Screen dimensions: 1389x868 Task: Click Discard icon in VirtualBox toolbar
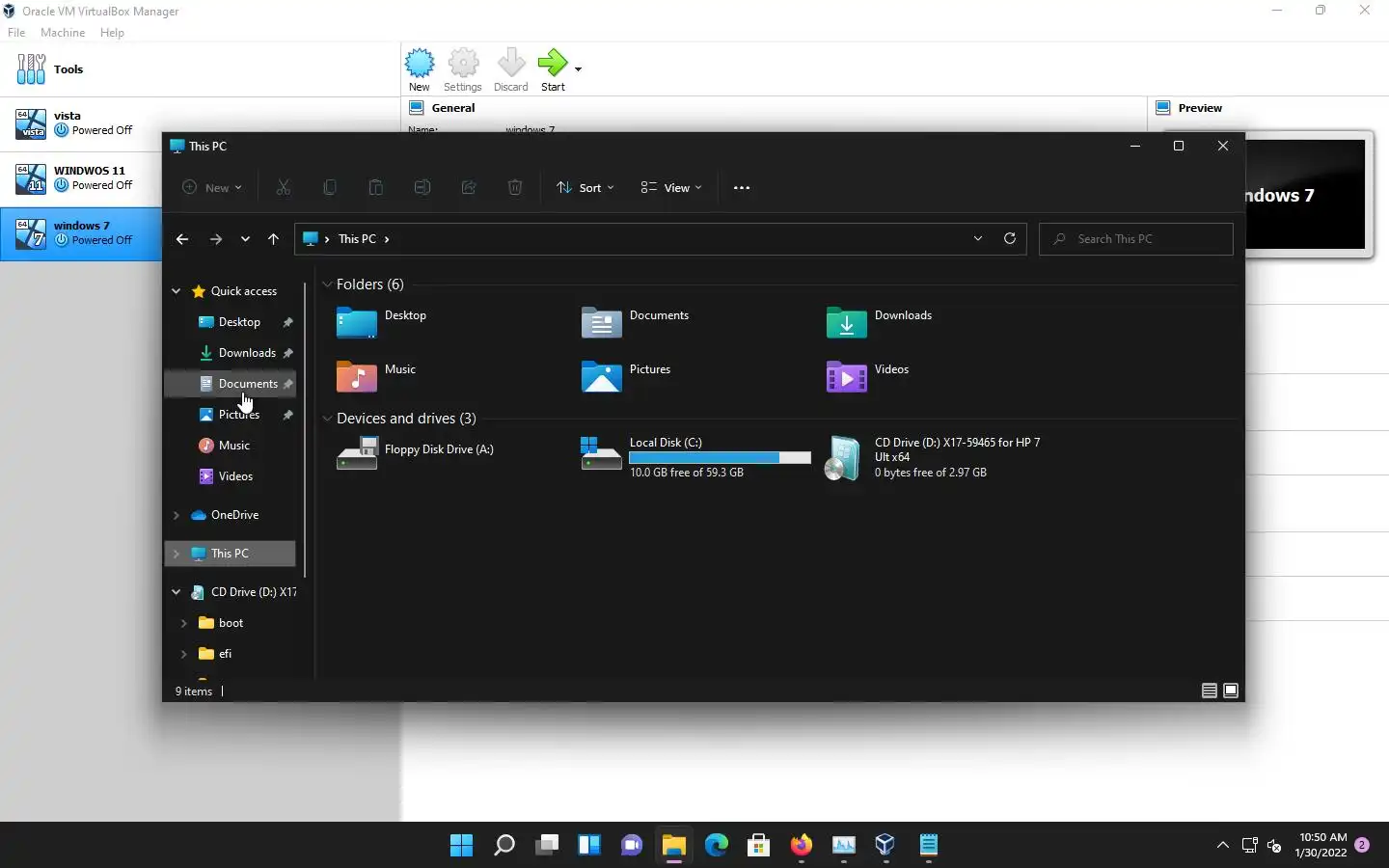pos(511,70)
